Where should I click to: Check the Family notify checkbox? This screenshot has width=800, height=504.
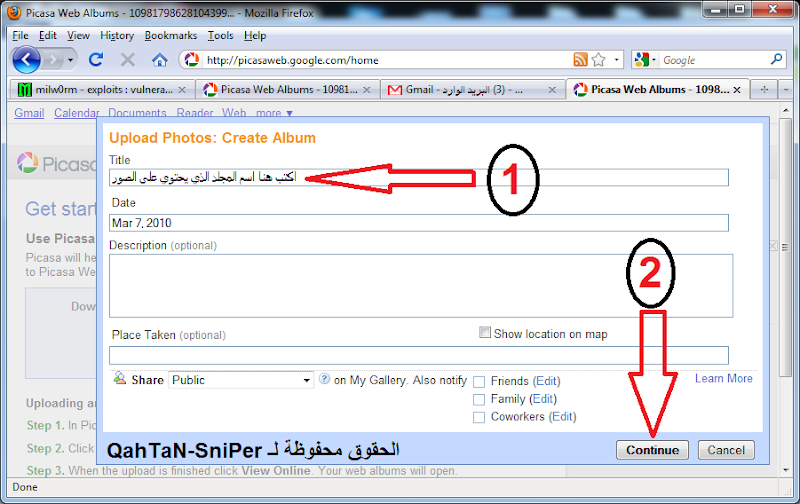[x=479, y=399]
